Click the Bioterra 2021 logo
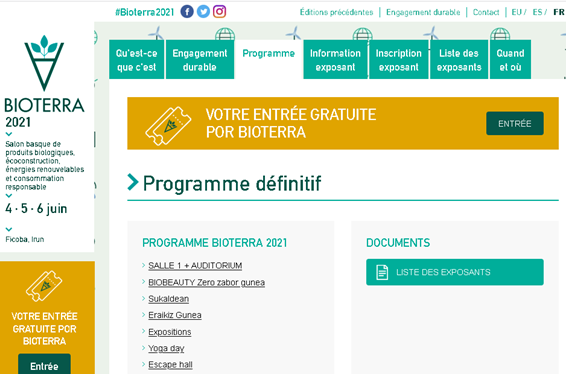Screen dimensions: 566x374 (44, 82)
